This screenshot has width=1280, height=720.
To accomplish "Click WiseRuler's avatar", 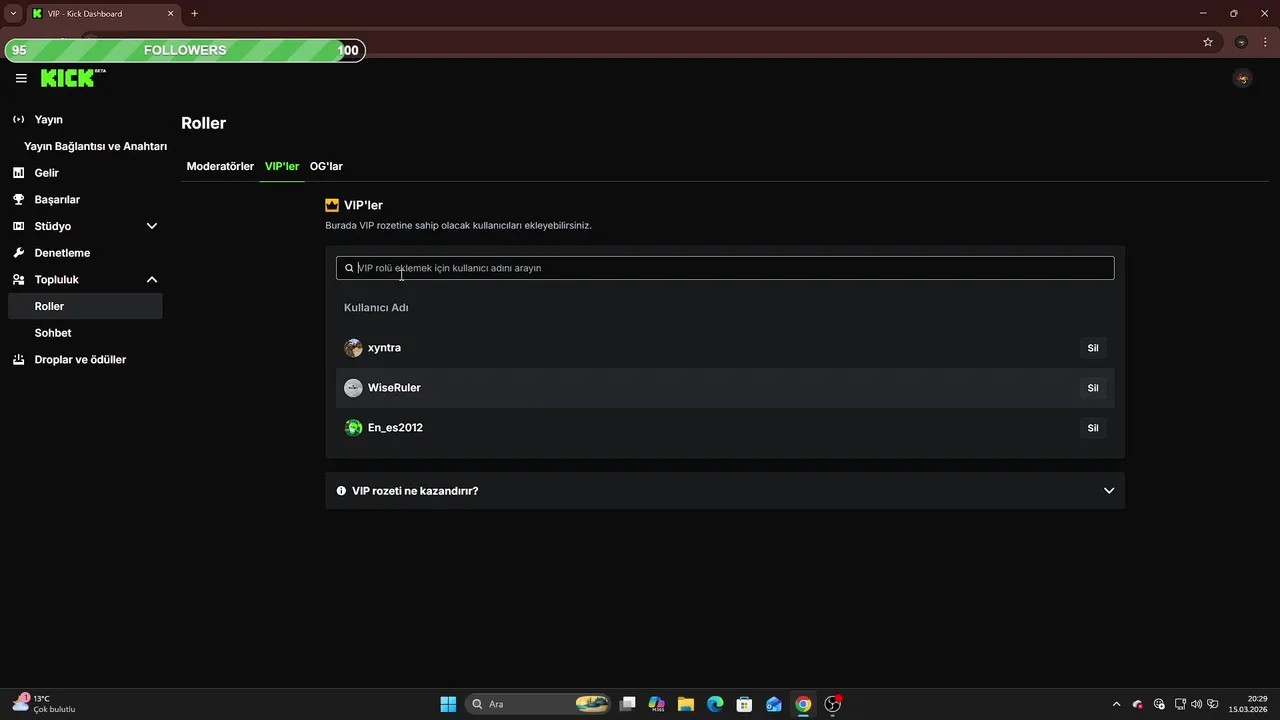I will [353, 388].
